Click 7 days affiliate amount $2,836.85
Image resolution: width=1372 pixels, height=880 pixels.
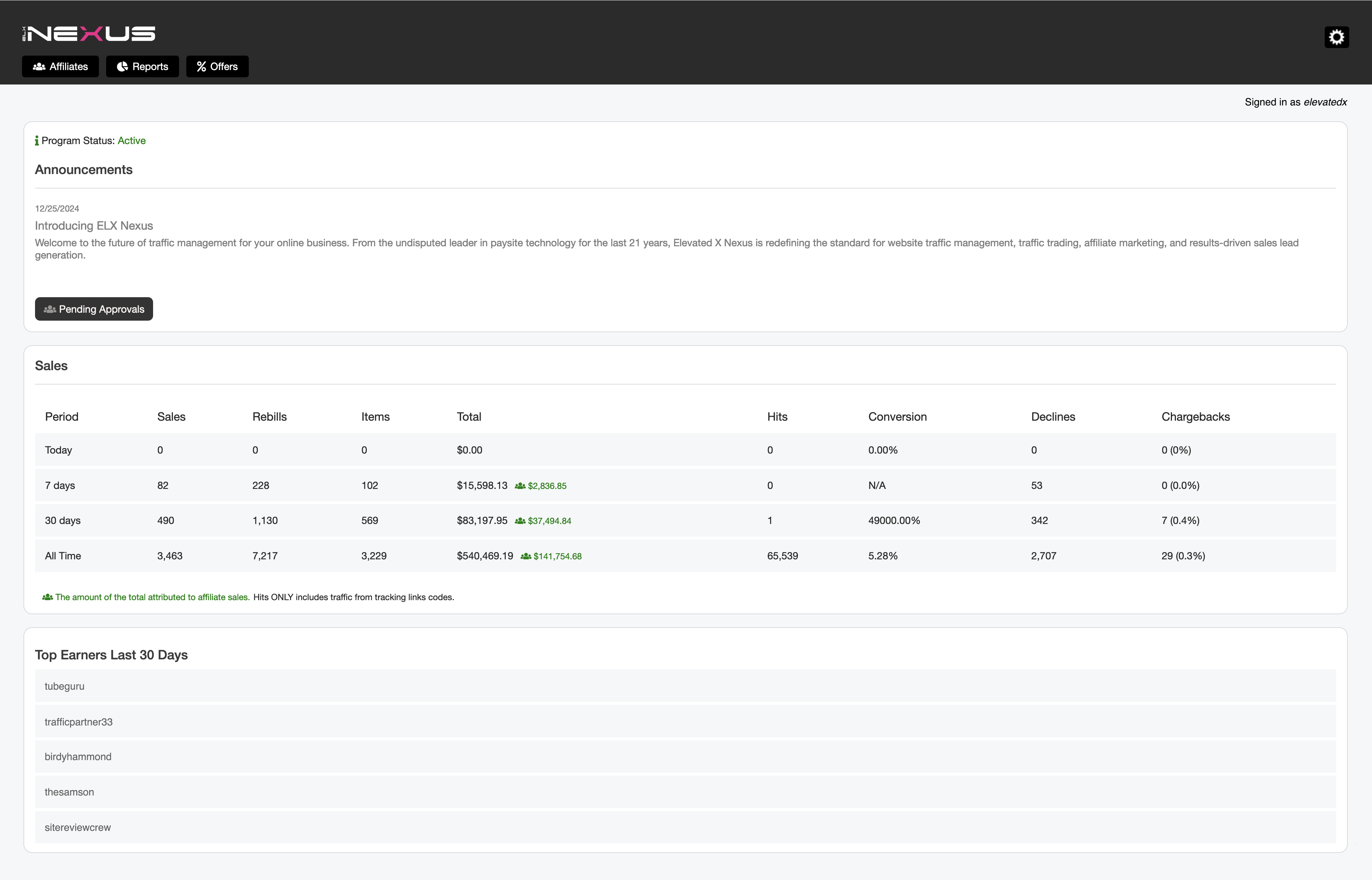pyautogui.click(x=547, y=486)
